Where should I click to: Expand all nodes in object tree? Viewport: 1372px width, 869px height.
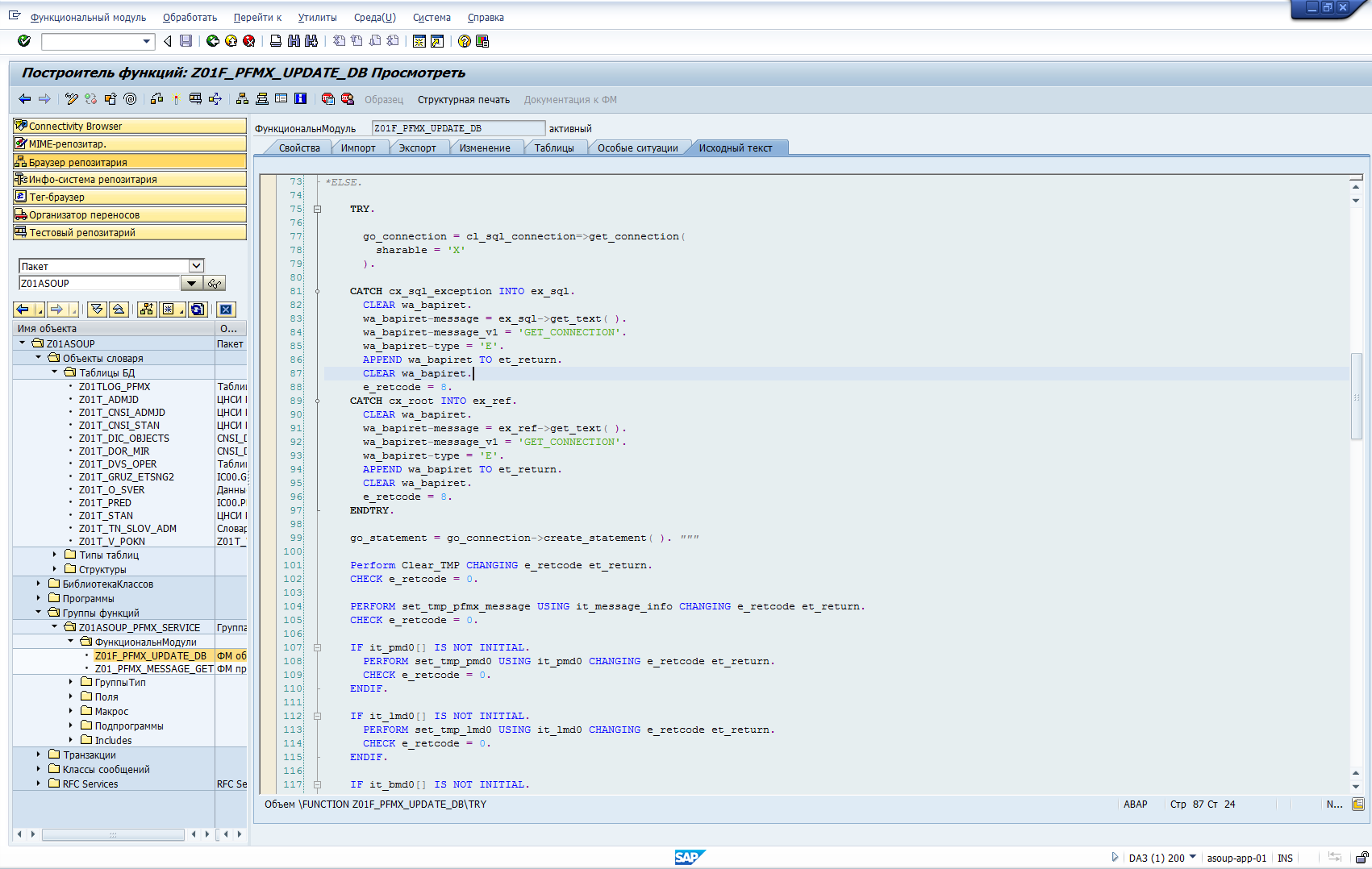pos(98,310)
